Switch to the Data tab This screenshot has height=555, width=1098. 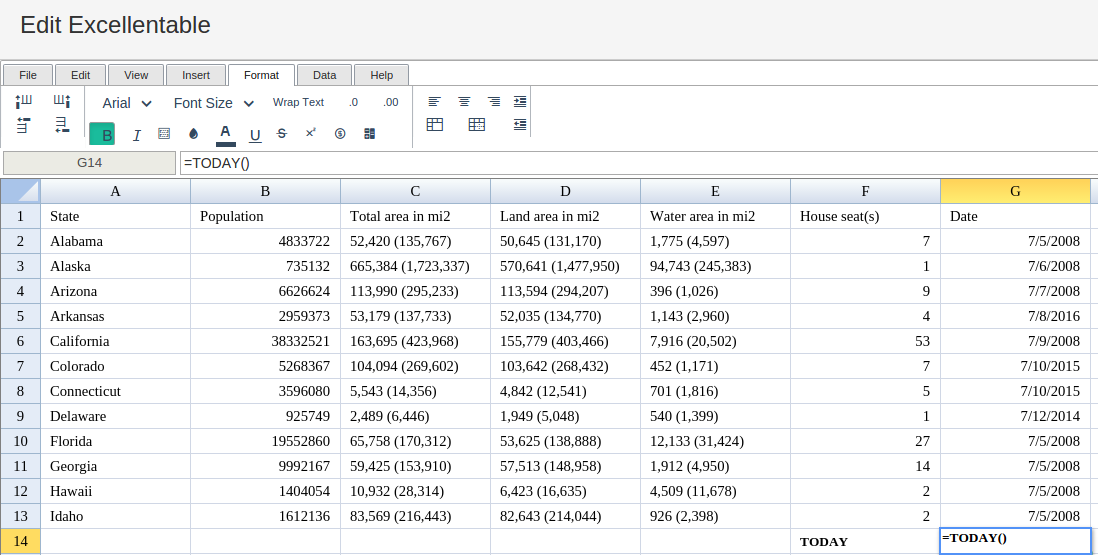coord(324,75)
